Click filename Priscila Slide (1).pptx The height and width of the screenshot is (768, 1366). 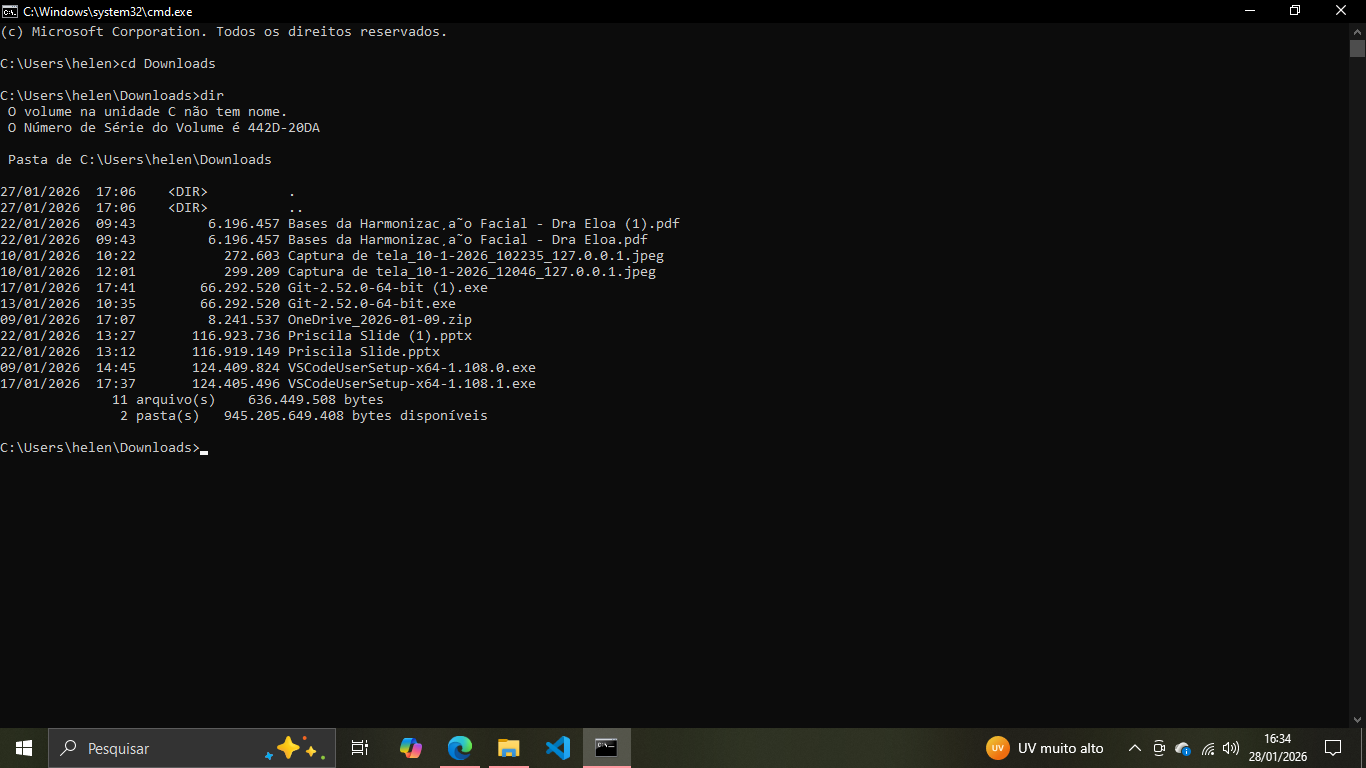380,335
